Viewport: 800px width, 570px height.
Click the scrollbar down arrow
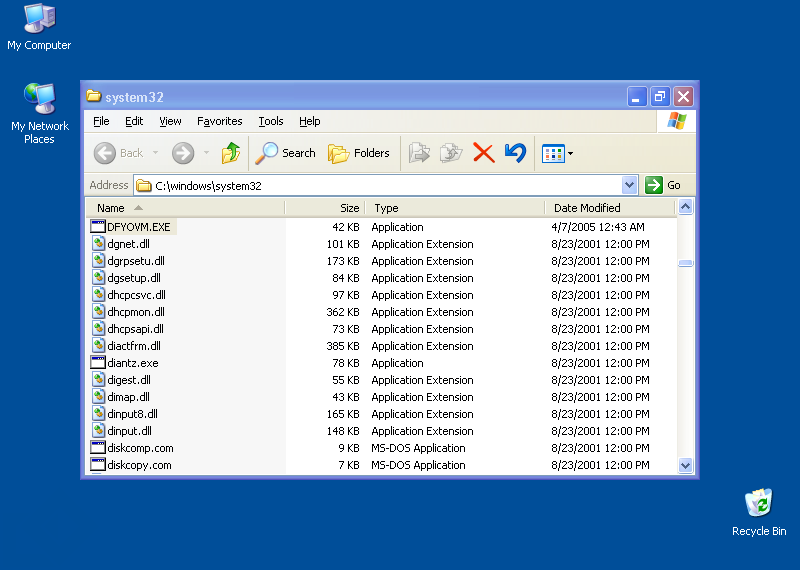click(685, 465)
